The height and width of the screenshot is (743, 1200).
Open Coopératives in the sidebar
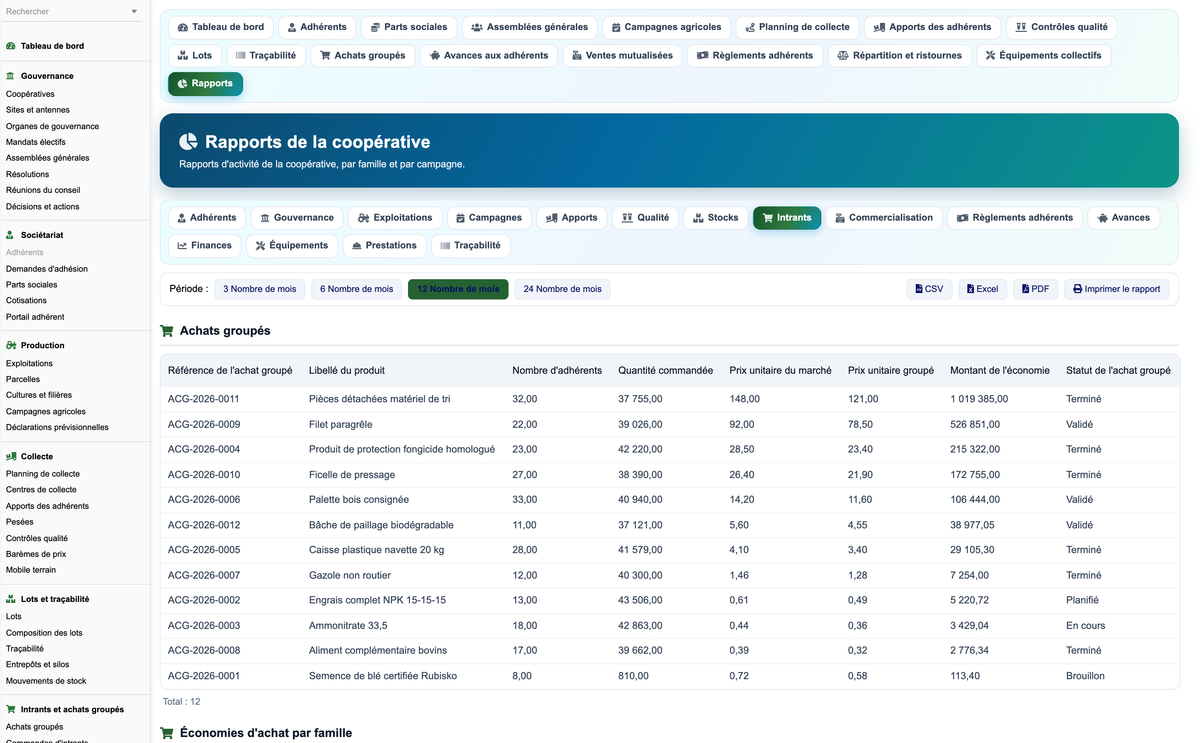pos(30,94)
